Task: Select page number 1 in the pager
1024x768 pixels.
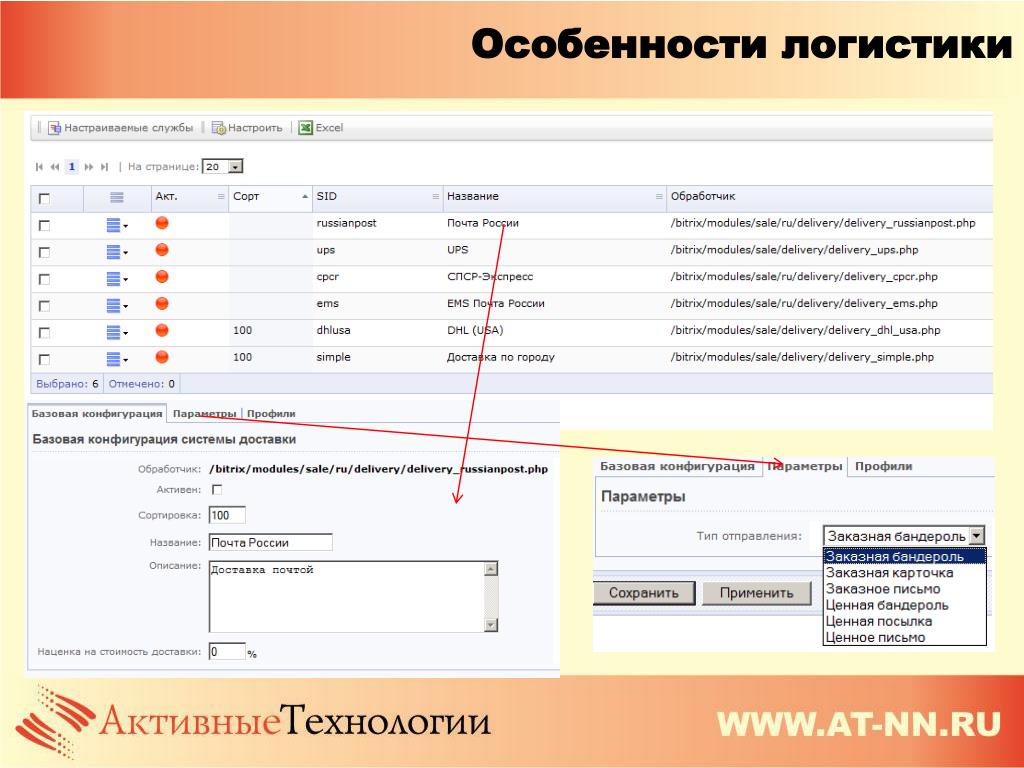Action: click(x=72, y=167)
